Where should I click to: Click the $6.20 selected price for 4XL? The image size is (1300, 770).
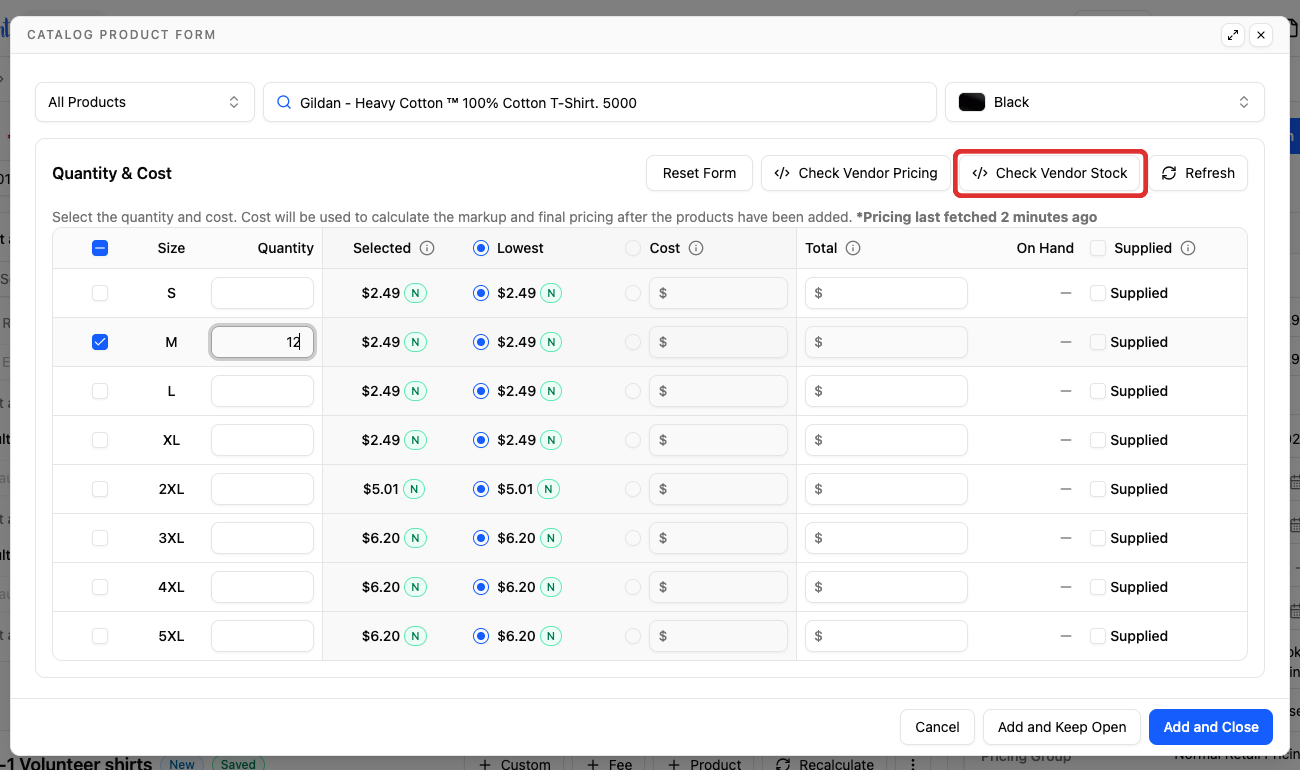[381, 587]
